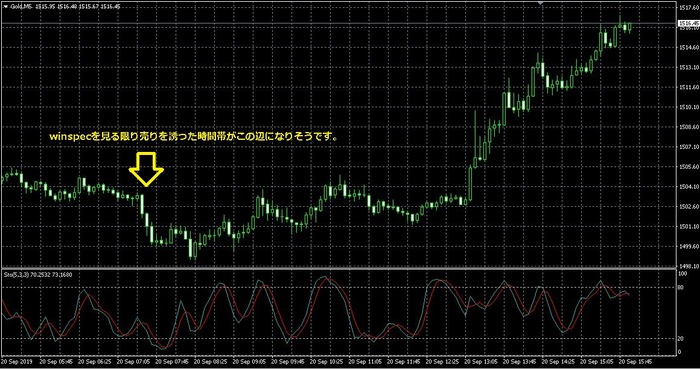This screenshot has width=700, height=369.
Task: Click the 1517.60 price axis label
Action: (688, 8)
